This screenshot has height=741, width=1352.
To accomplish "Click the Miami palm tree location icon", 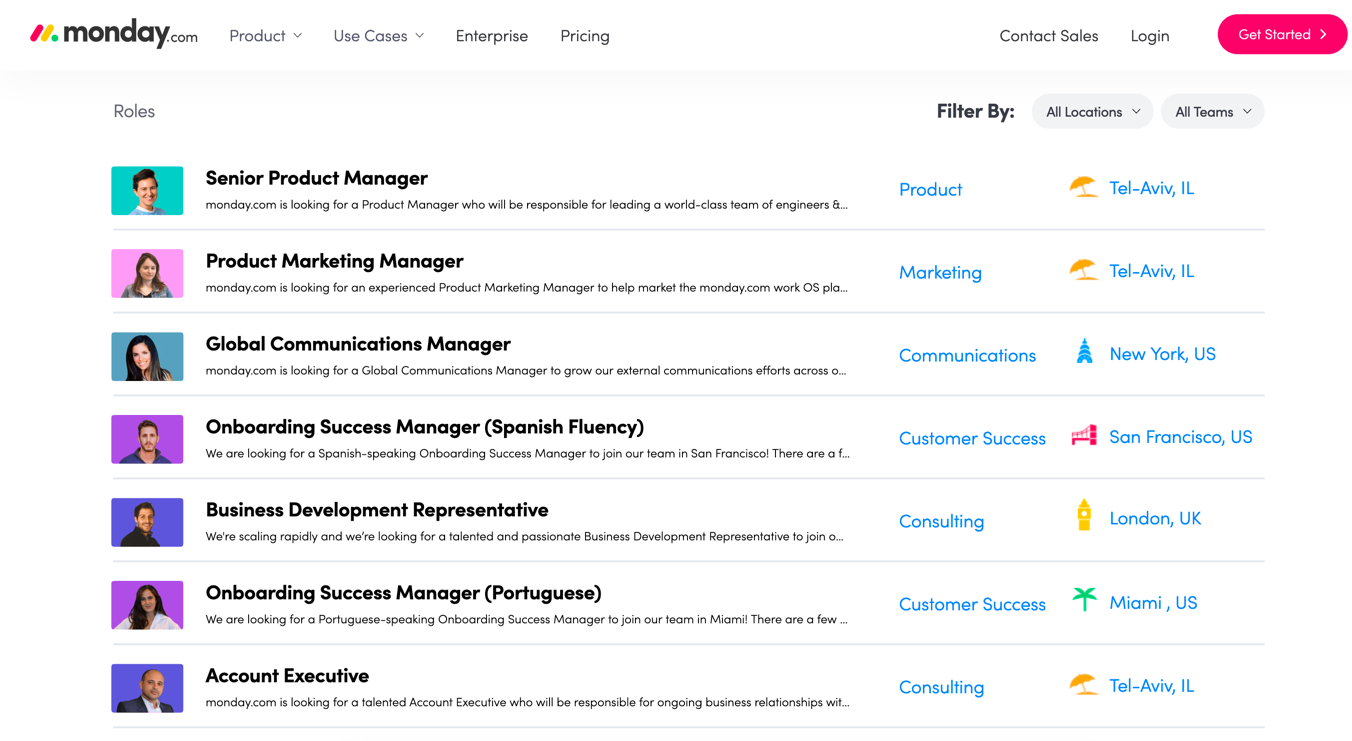I will click(1084, 600).
